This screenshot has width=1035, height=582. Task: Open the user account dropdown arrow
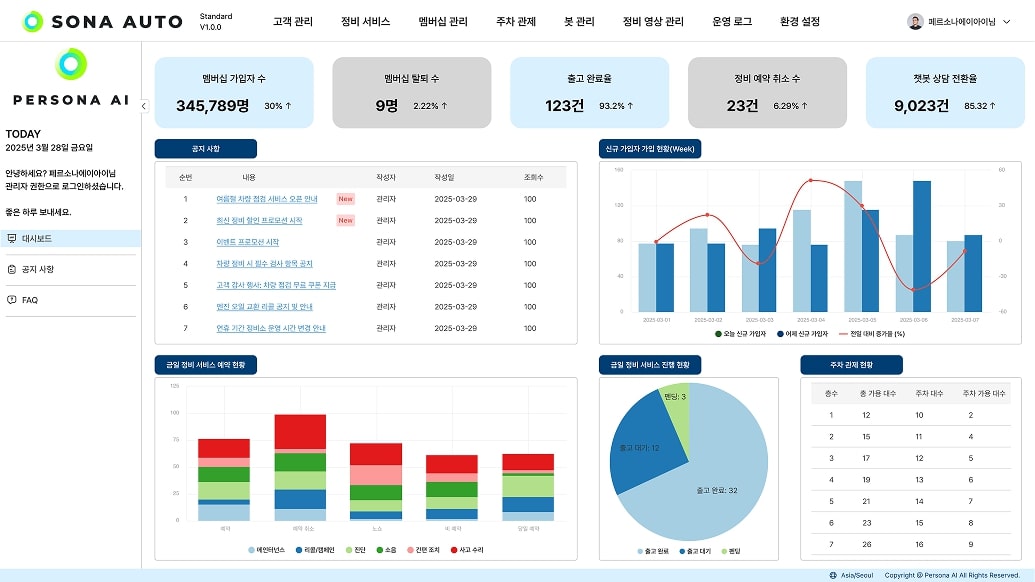[x=1006, y=21]
